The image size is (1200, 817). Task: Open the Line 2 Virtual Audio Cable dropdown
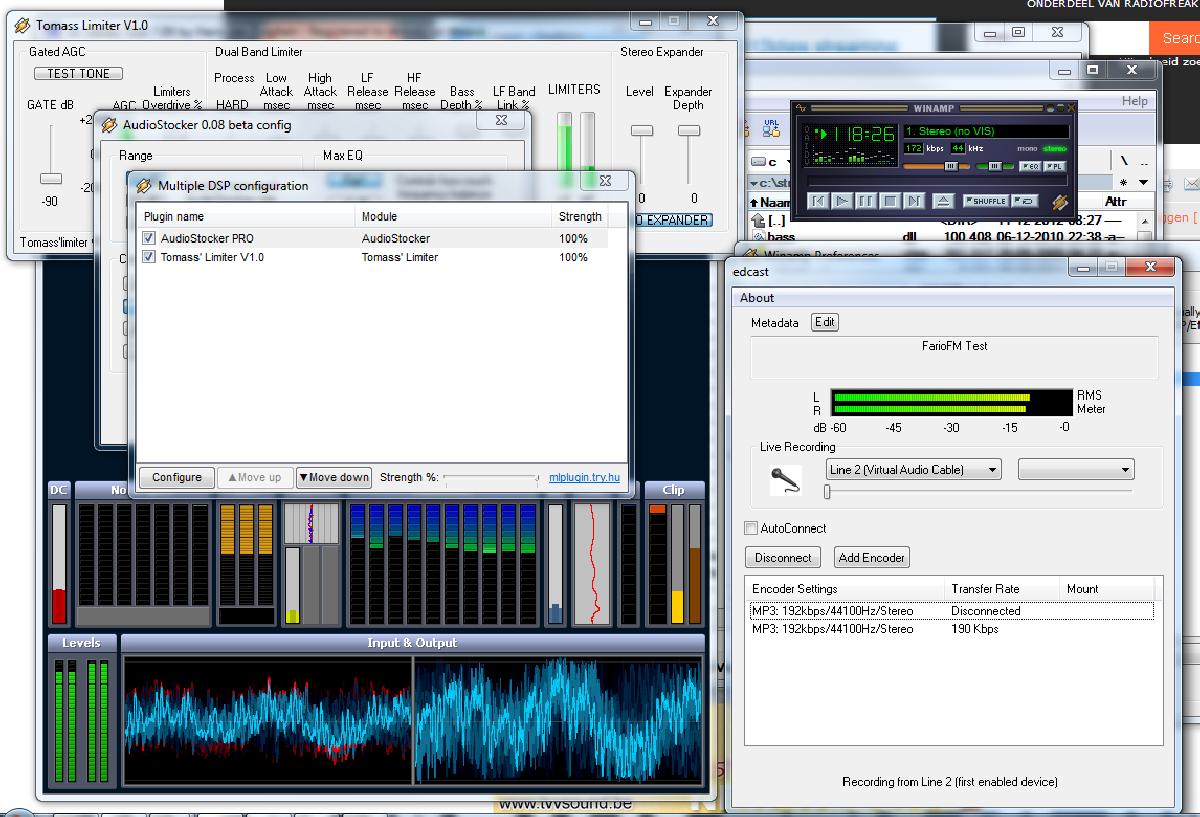913,469
